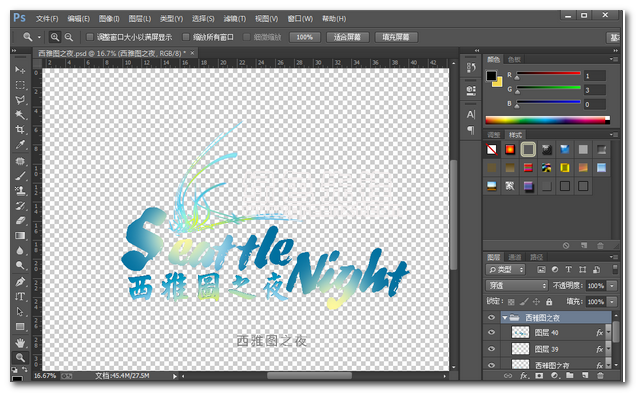Select the Clone Stamp tool

pyautogui.click(x=20, y=191)
